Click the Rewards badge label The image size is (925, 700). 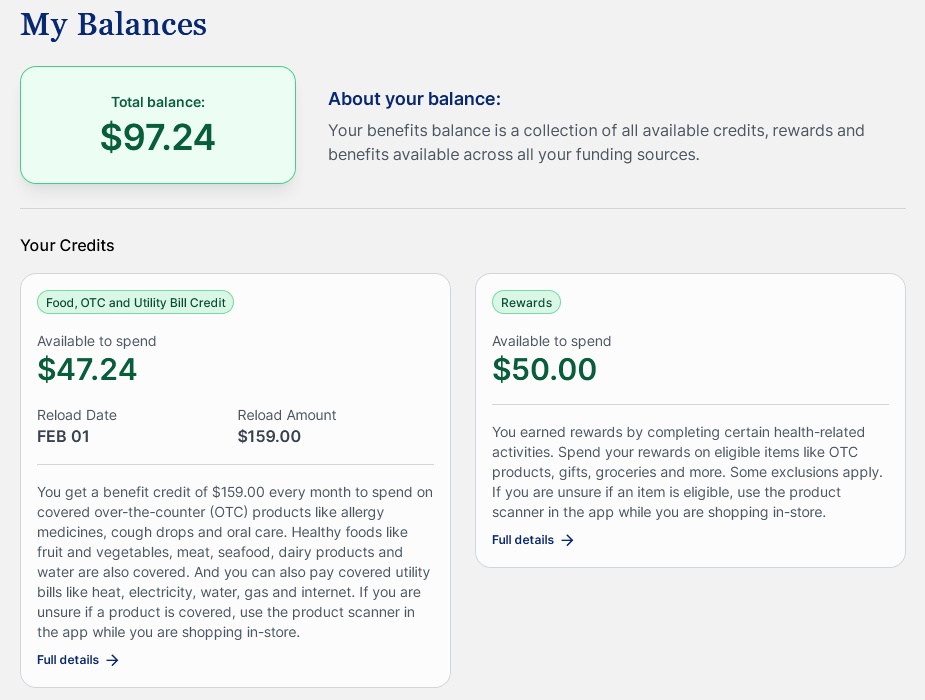pyautogui.click(x=526, y=302)
